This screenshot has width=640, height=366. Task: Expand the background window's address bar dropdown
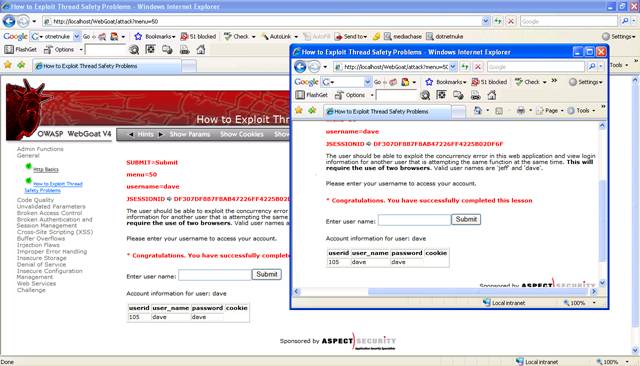485,21
